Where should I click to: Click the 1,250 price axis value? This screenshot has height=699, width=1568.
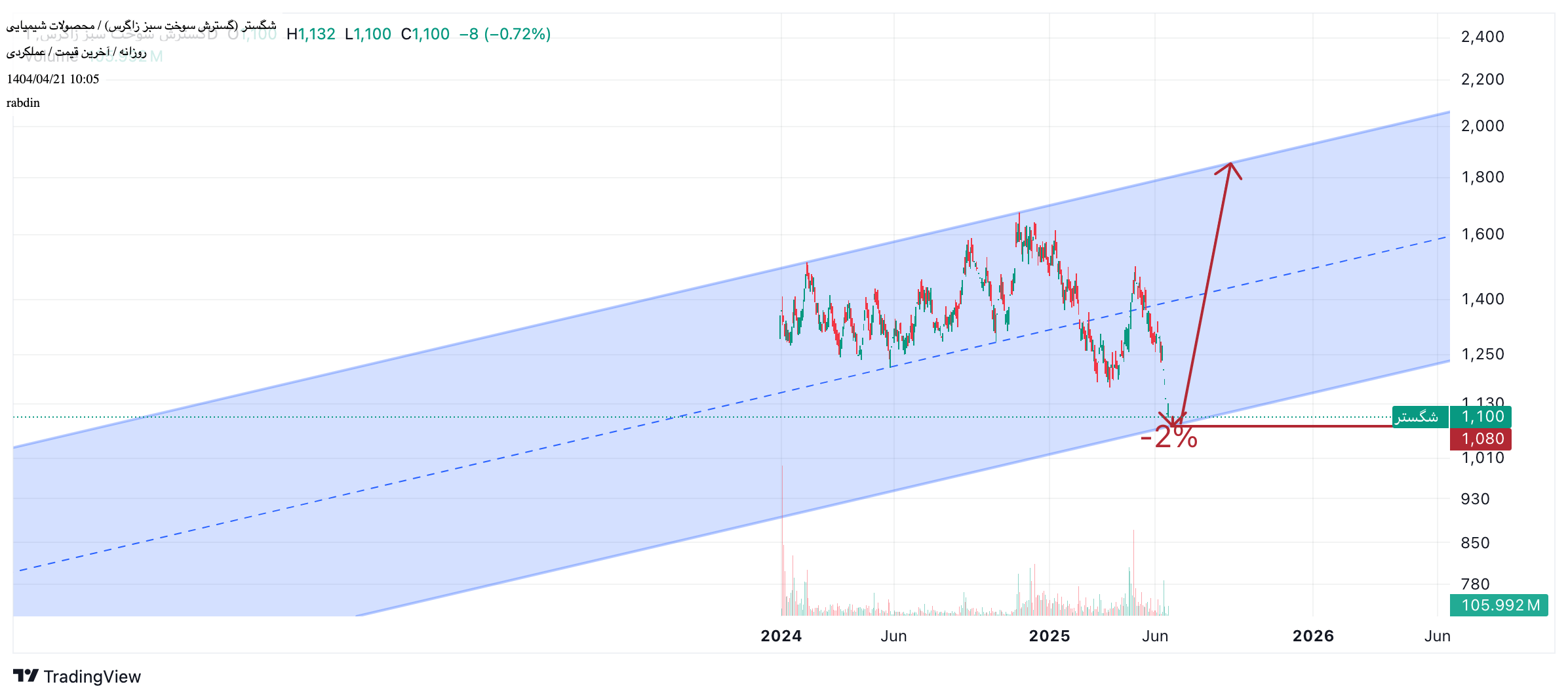1483,354
